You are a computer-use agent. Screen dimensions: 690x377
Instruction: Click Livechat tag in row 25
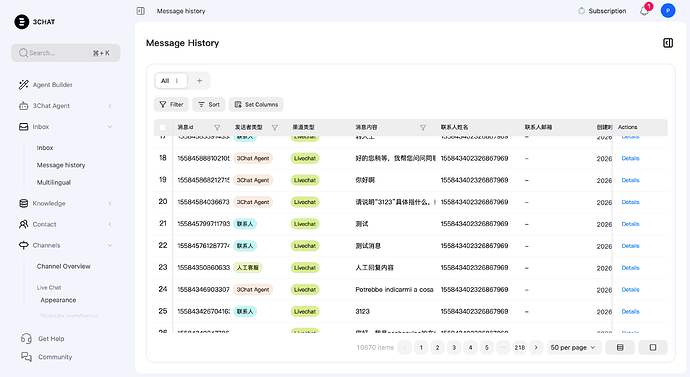tap(305, 311)
